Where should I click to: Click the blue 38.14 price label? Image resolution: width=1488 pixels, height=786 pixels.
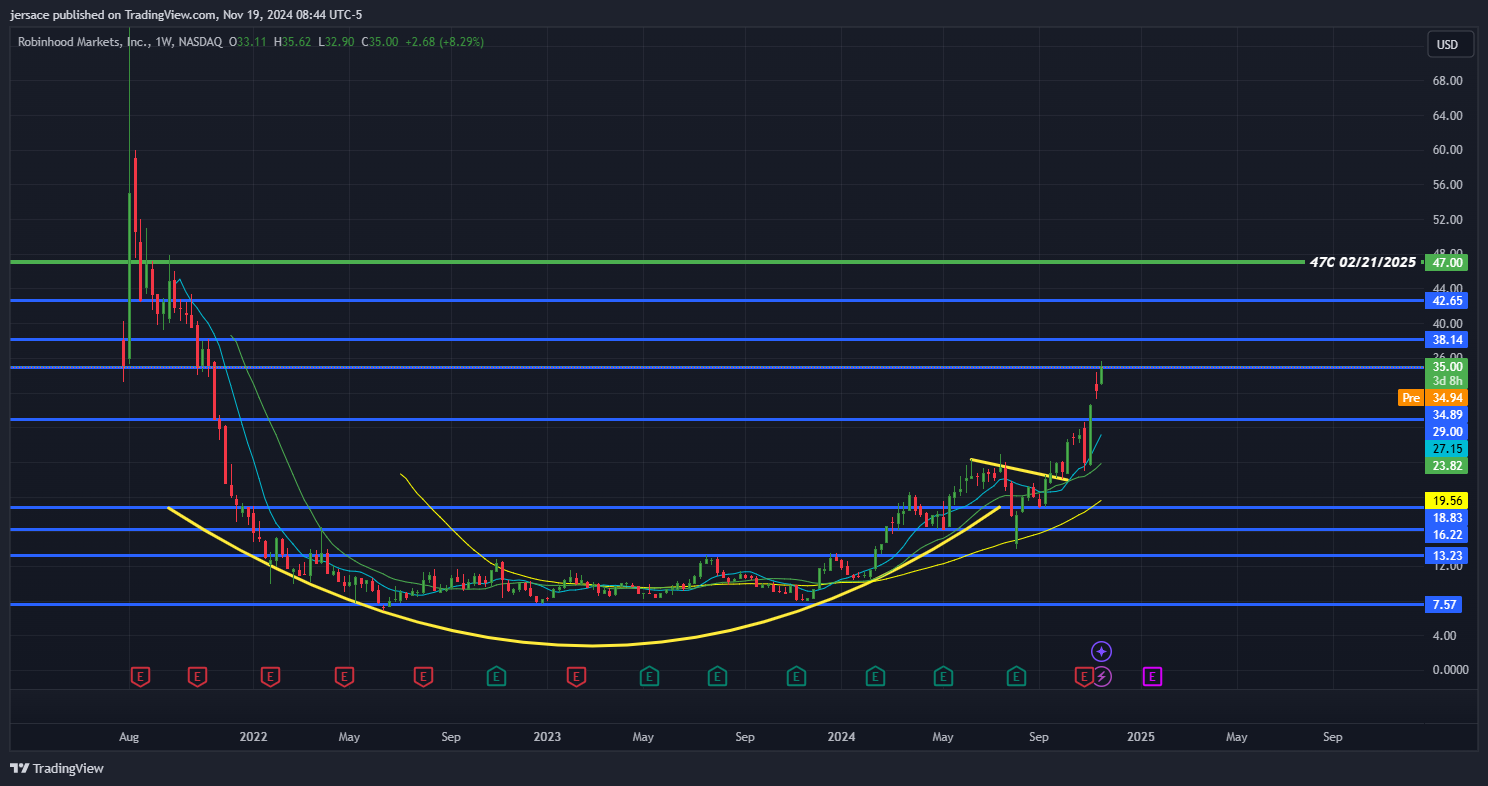click(x=1447, y=340)
